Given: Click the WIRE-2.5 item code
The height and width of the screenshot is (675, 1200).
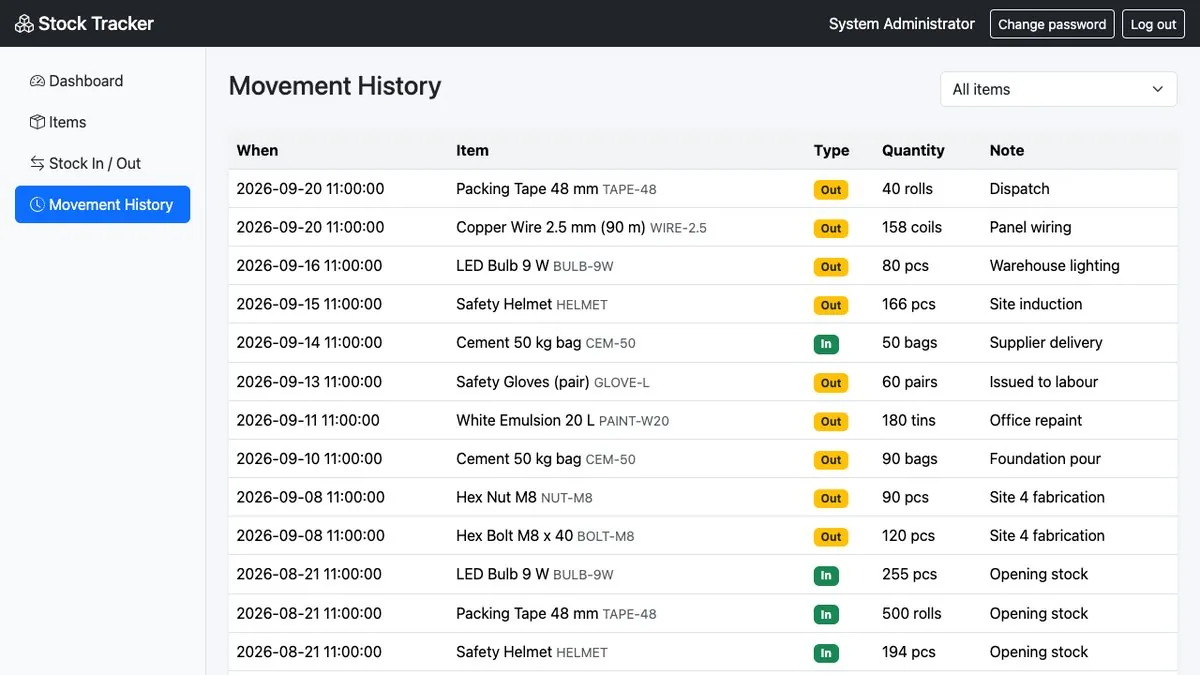Looking at the screenshot, I should pyautogui.click(x=678, y=228).
